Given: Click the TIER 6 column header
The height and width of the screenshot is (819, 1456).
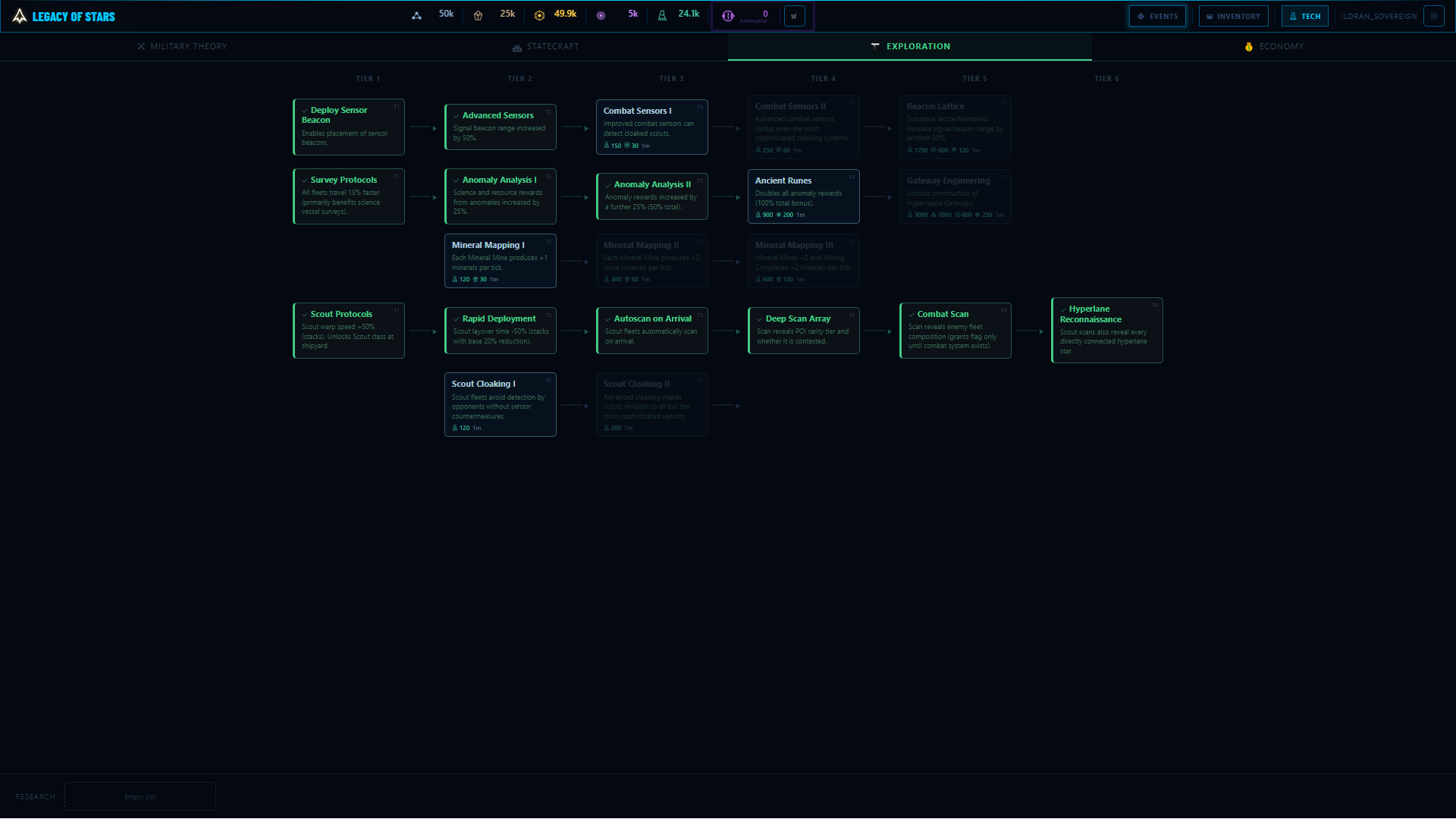Looking at the screenshot, I should tap(1106, 79).
